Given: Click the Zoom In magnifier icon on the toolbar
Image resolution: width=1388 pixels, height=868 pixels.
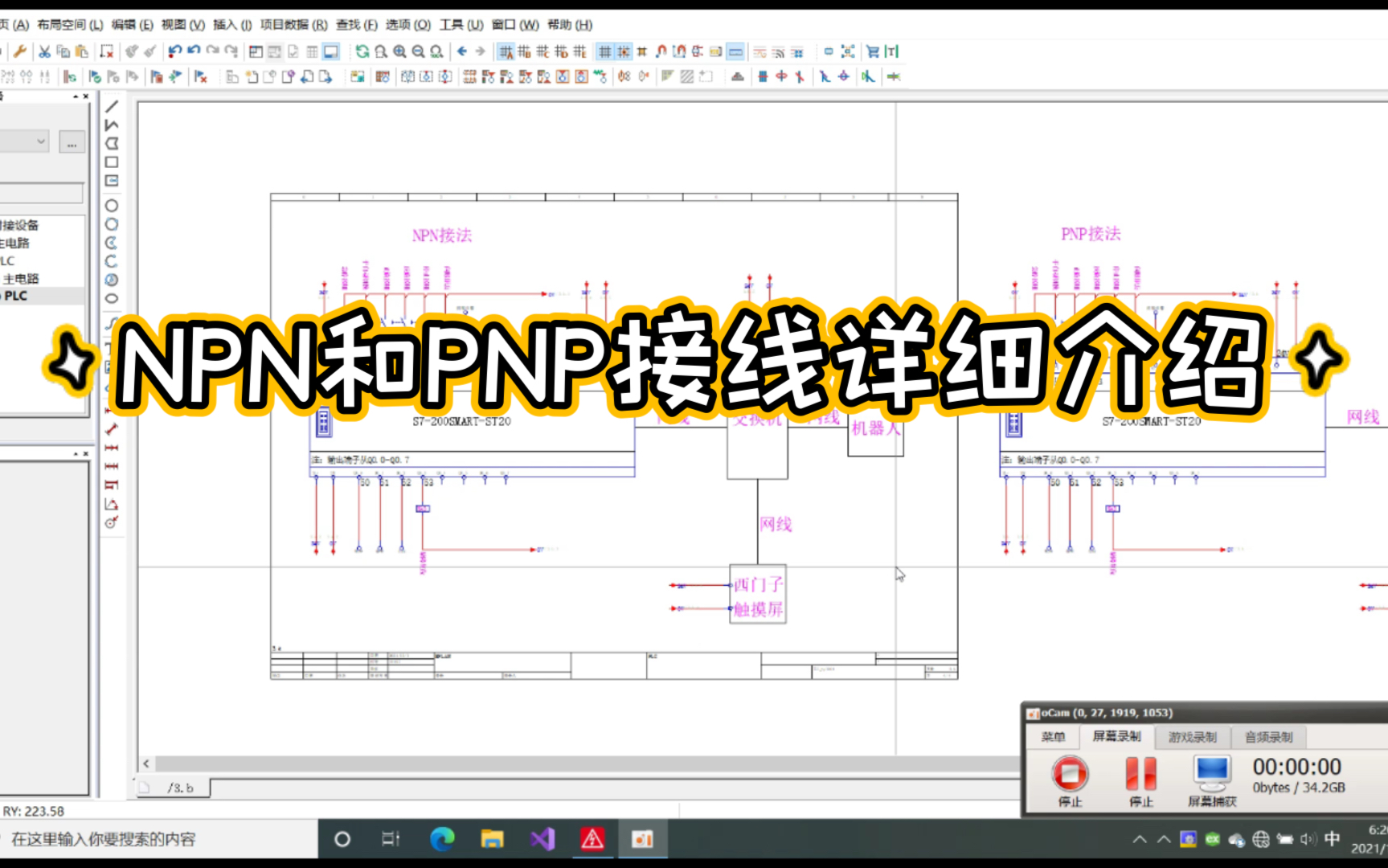Looking at the screenshot, I should (x=399, y=51).
